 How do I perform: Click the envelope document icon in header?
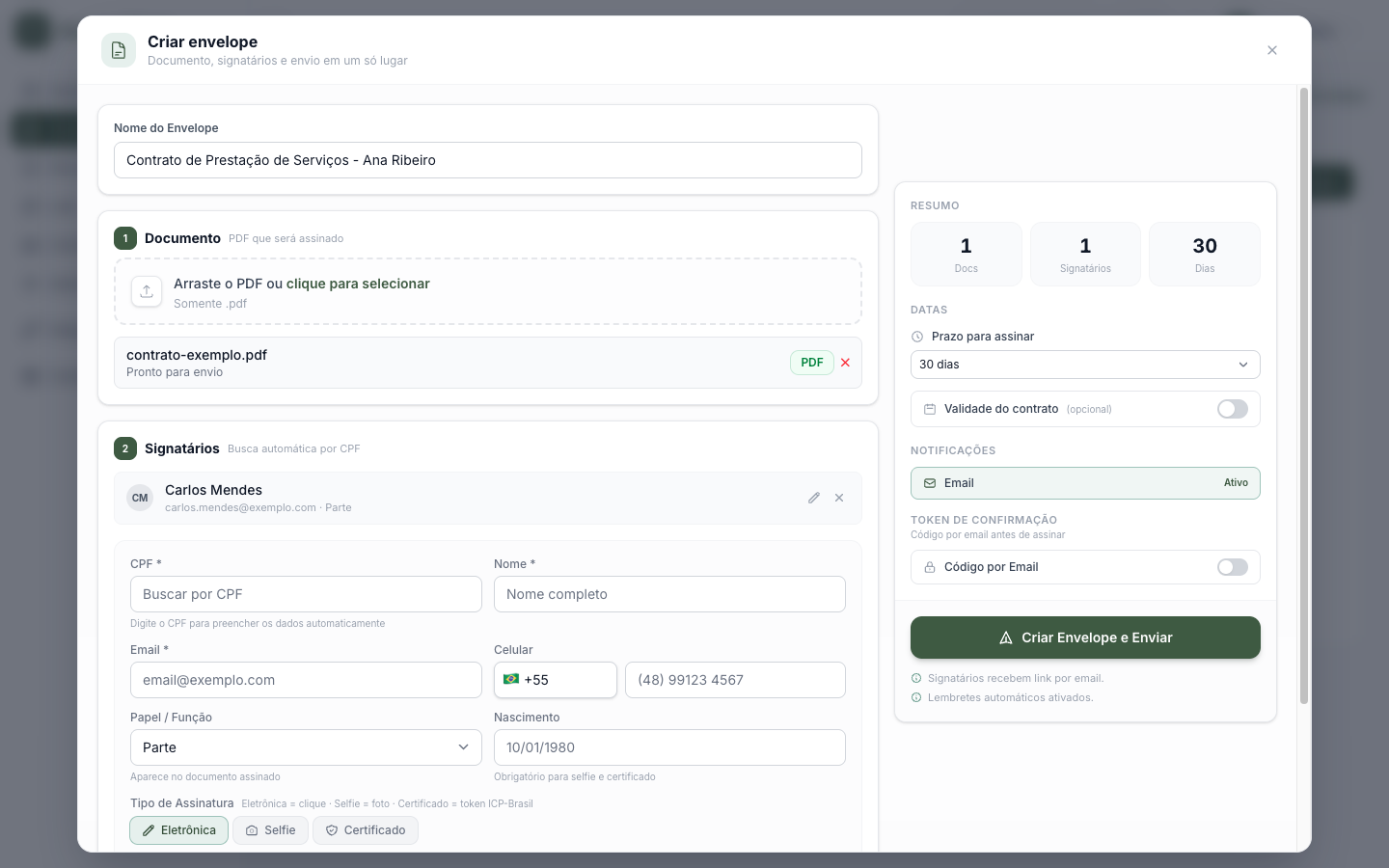coord(119,50)
